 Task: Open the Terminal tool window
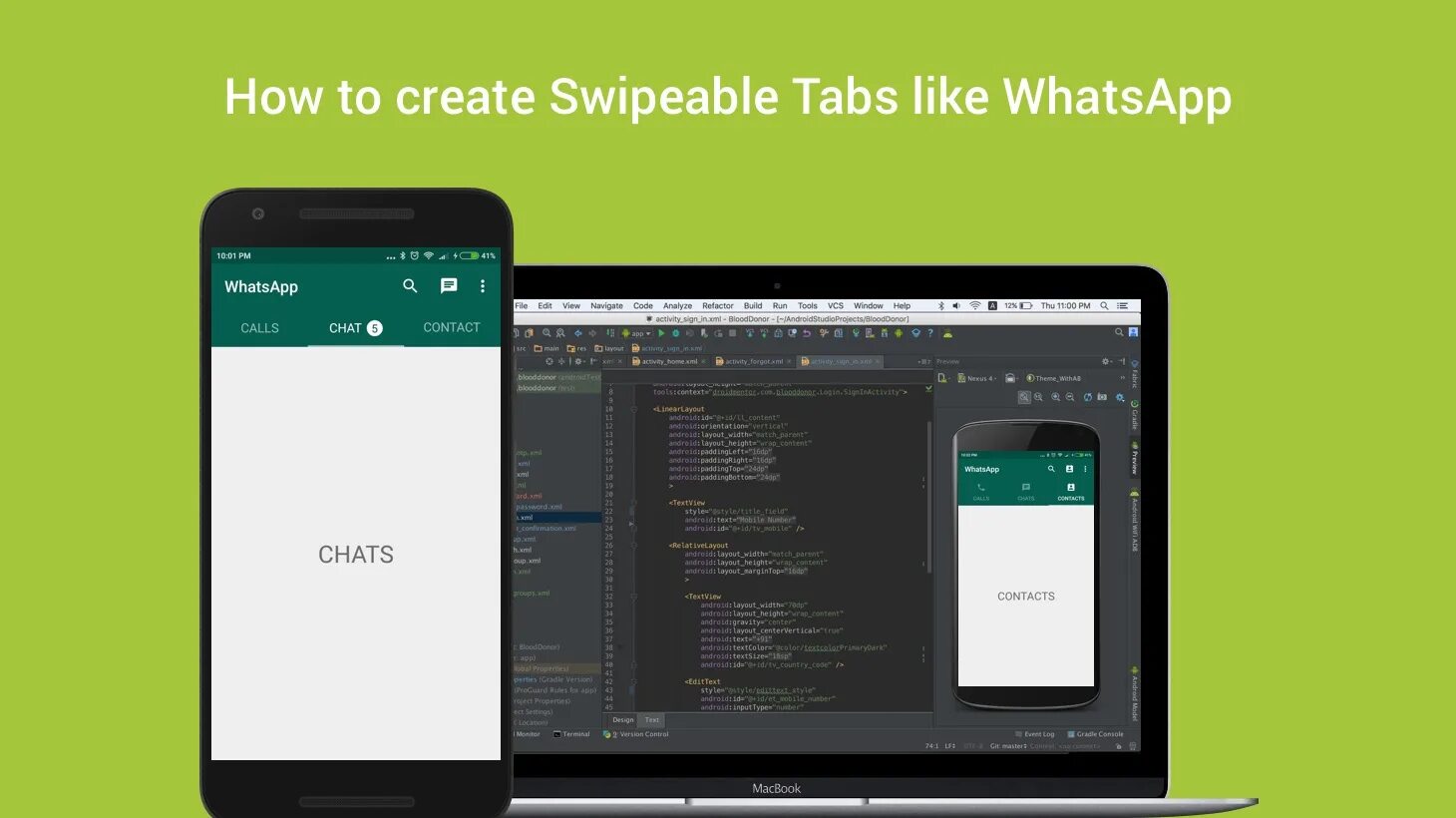point(571,734)
